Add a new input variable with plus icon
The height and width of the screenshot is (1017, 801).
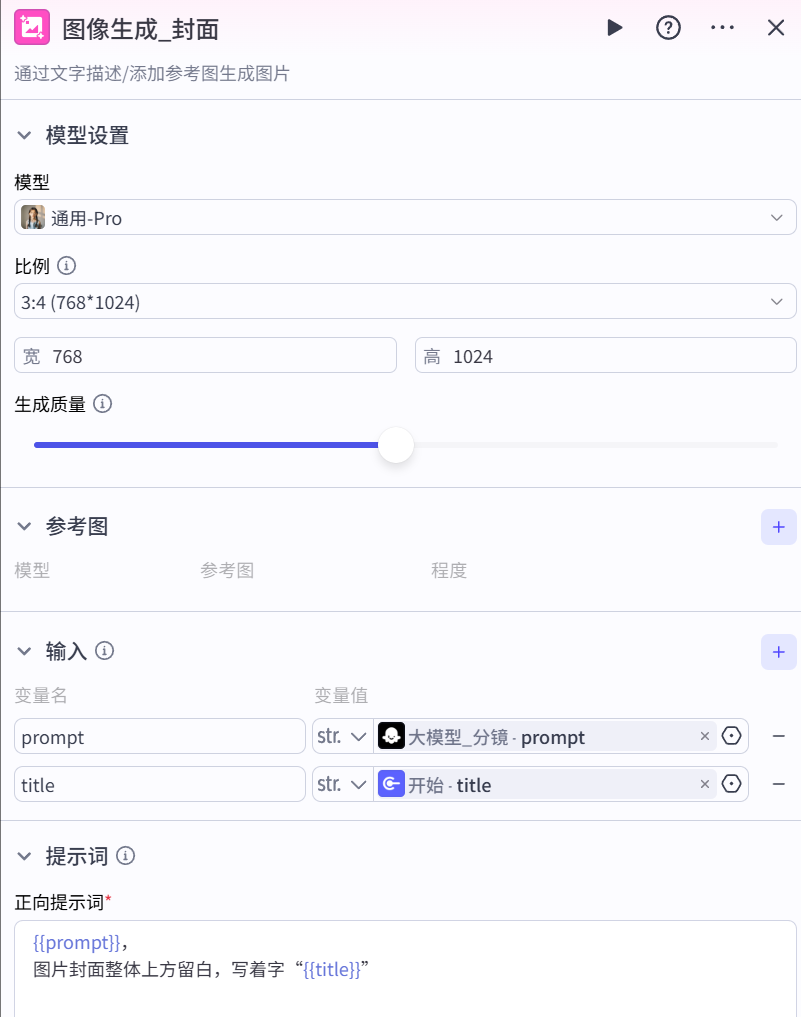779,651
